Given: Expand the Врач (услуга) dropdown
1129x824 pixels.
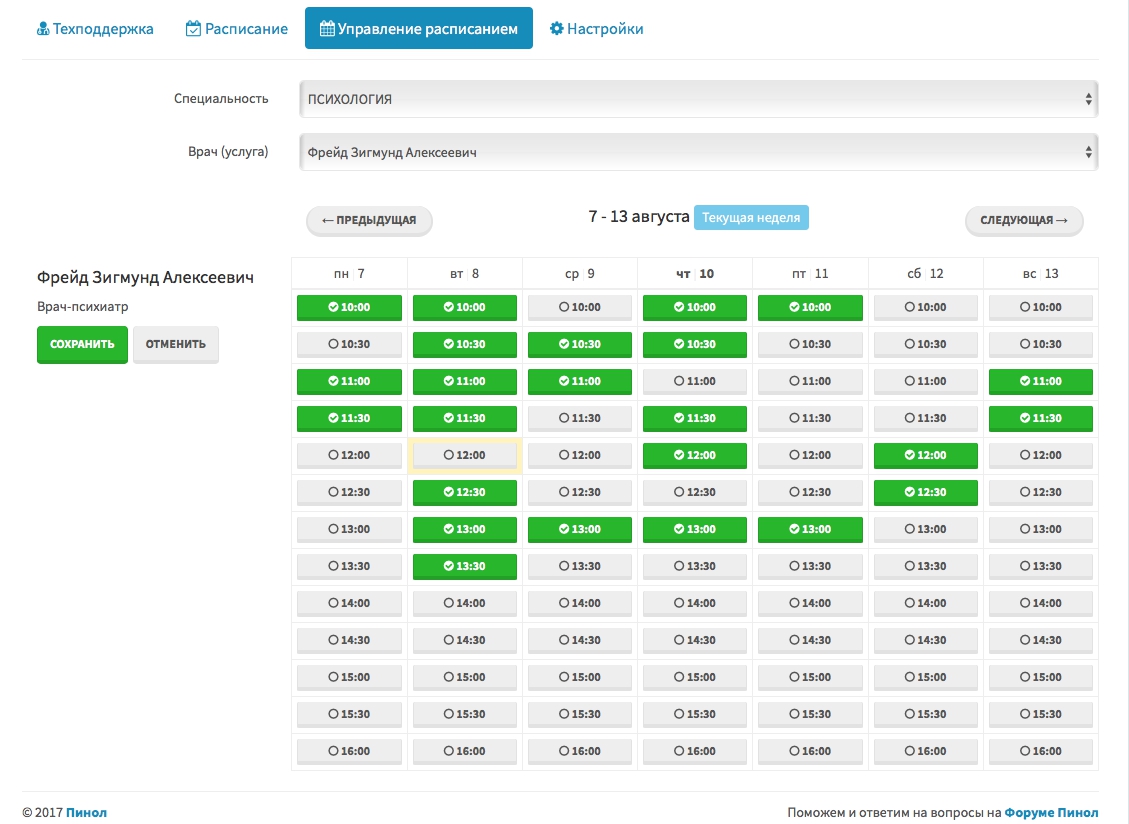Looking at the screenshot, I should [698, 153].
